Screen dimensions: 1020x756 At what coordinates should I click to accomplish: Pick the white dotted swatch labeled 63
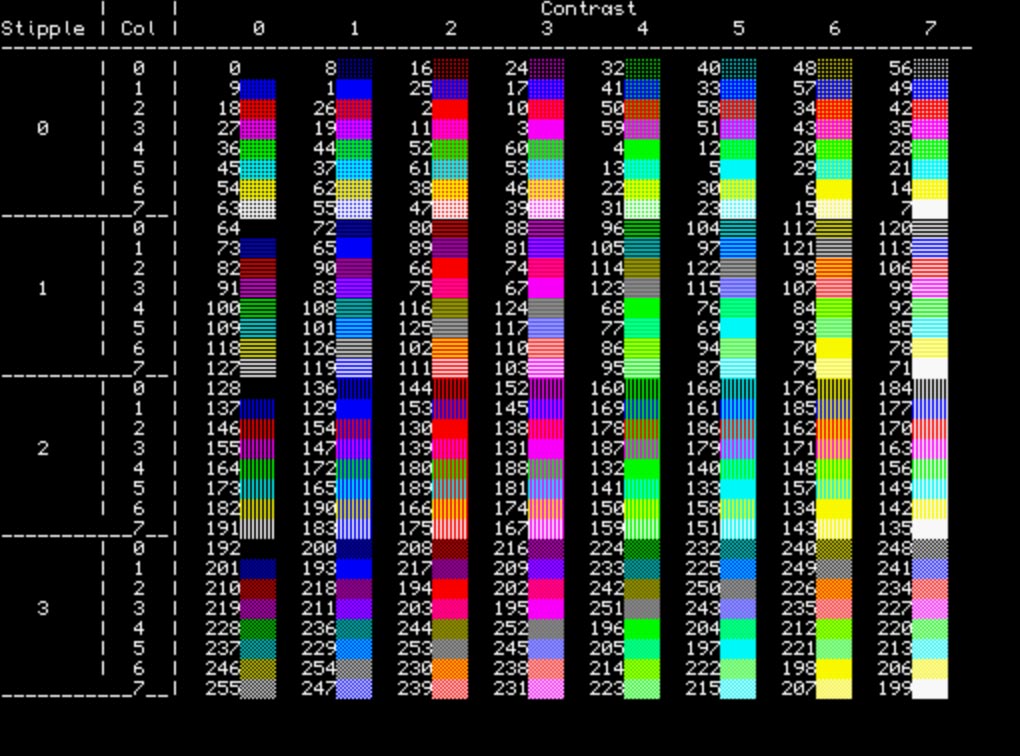(x=258, y=209)
